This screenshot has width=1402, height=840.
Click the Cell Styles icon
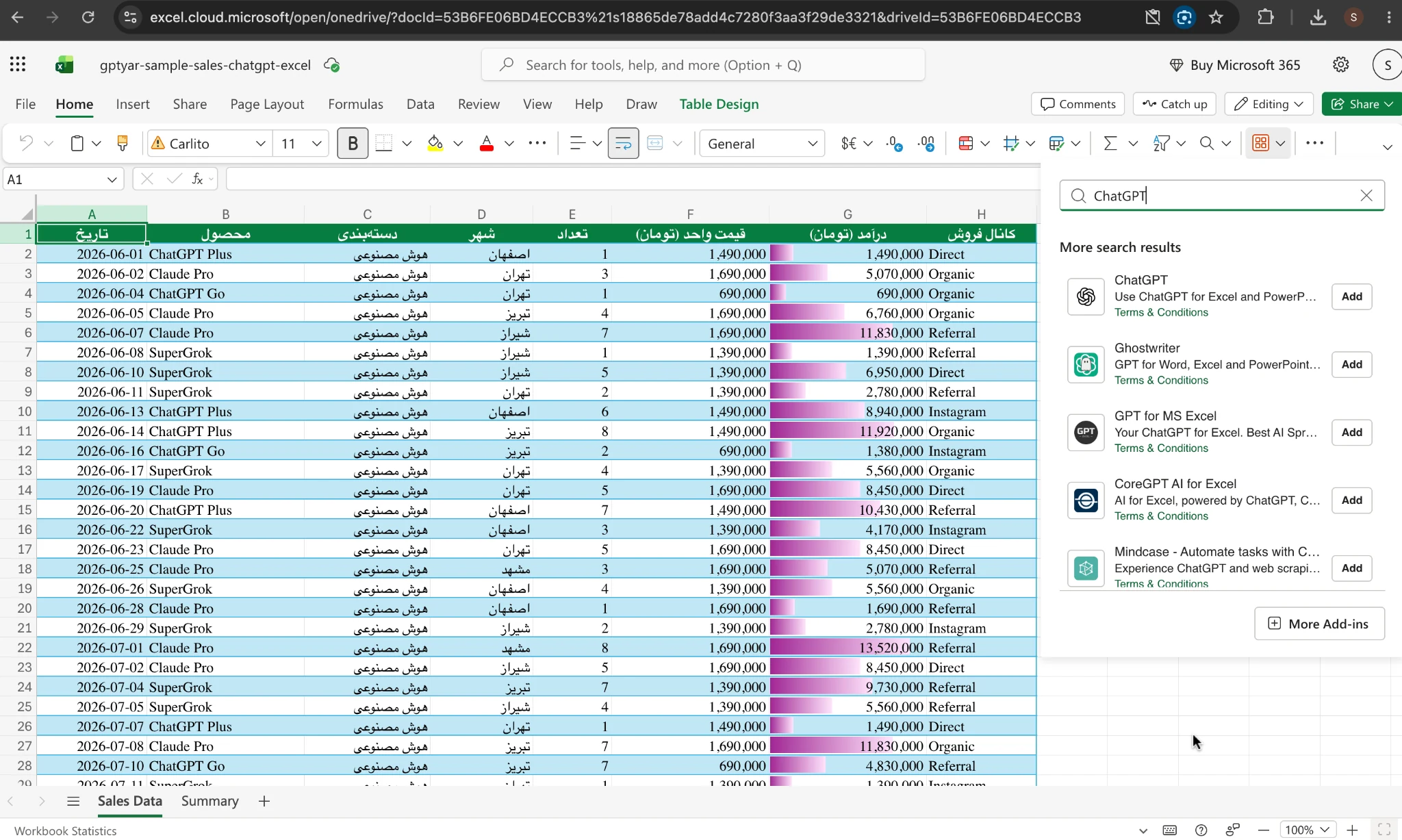tap(1056, 143)
